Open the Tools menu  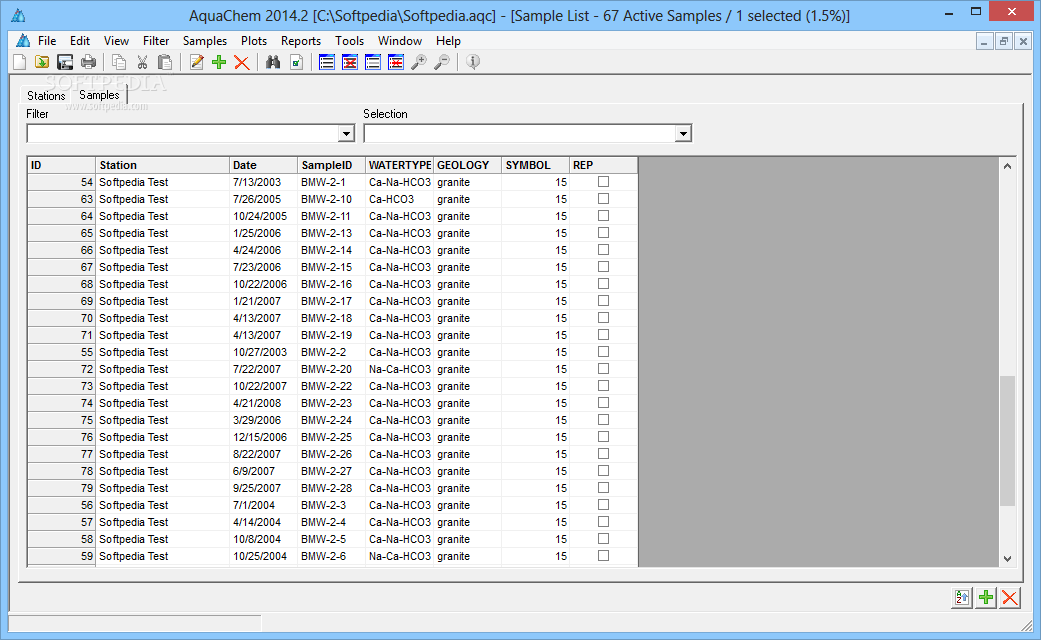[349, 40]
